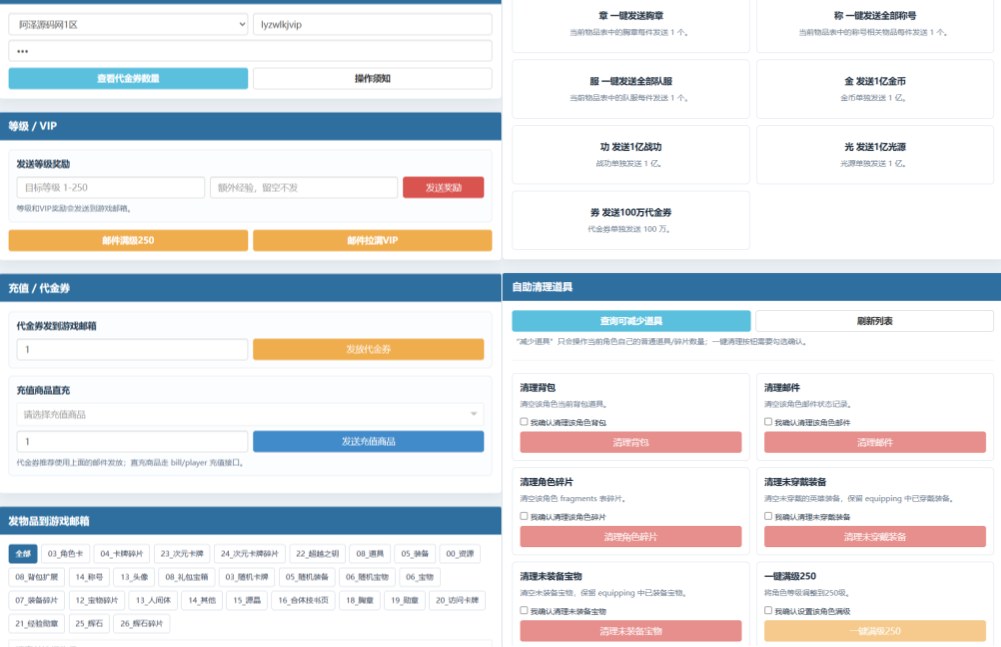Select the 13_头像 category tag
The width and height of the screenshot is (1001, 647).
[x=134, y=577]
